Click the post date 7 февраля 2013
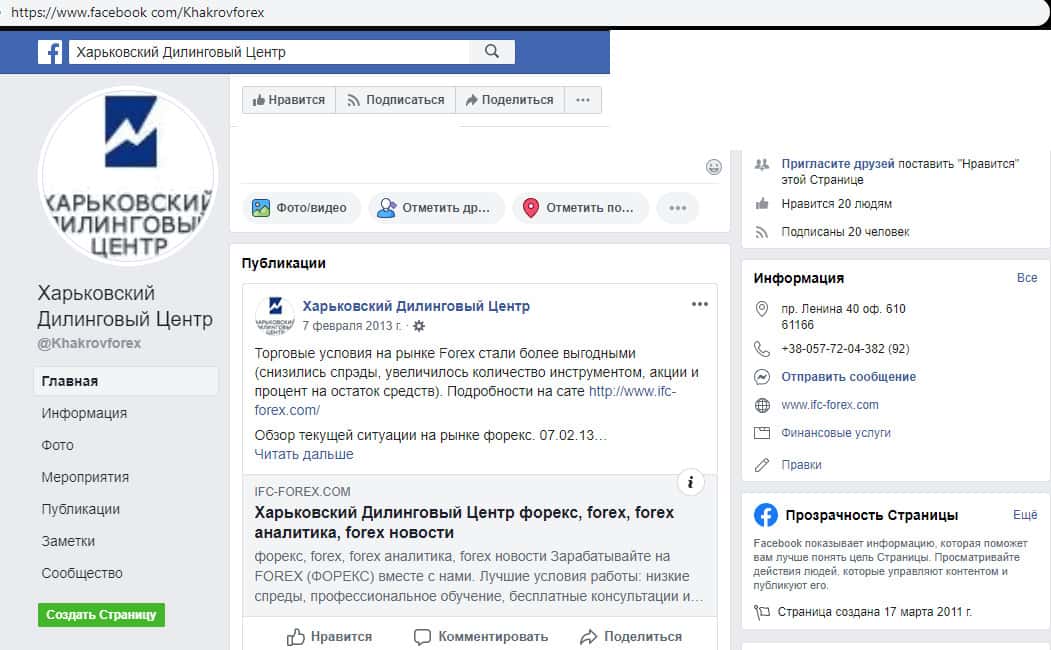This screenshot has height=650, width=1051. 351,326
